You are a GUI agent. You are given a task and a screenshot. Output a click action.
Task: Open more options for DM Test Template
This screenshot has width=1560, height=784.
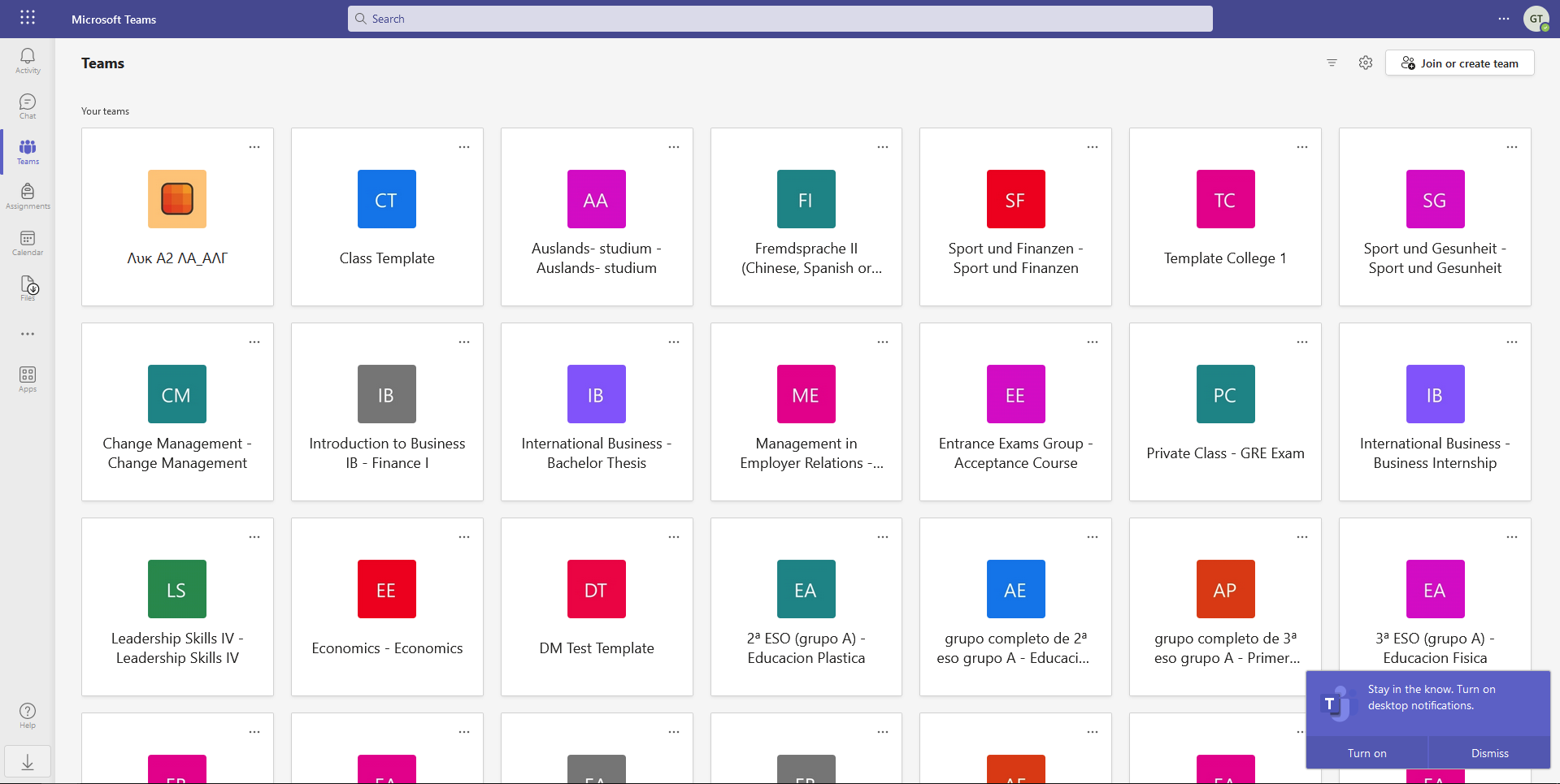tap(674, 537)
